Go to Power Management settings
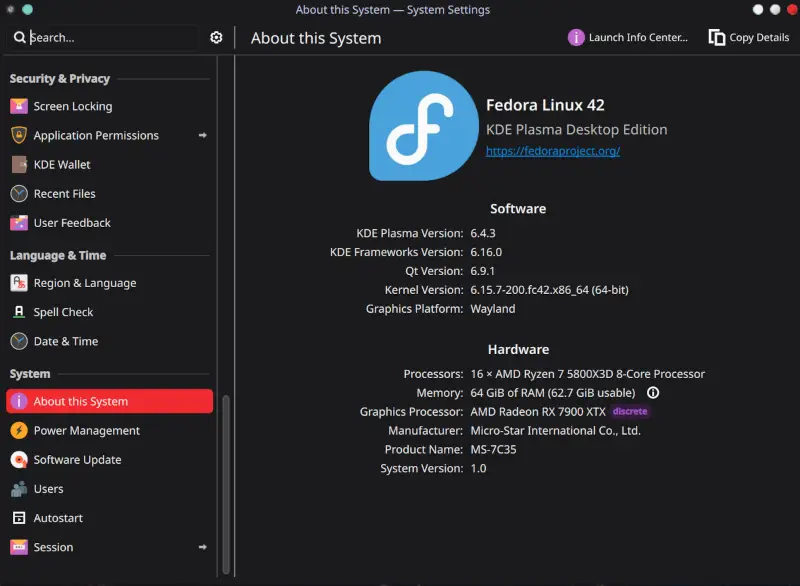Screen dimensions: 800x586 pos(110,430)
